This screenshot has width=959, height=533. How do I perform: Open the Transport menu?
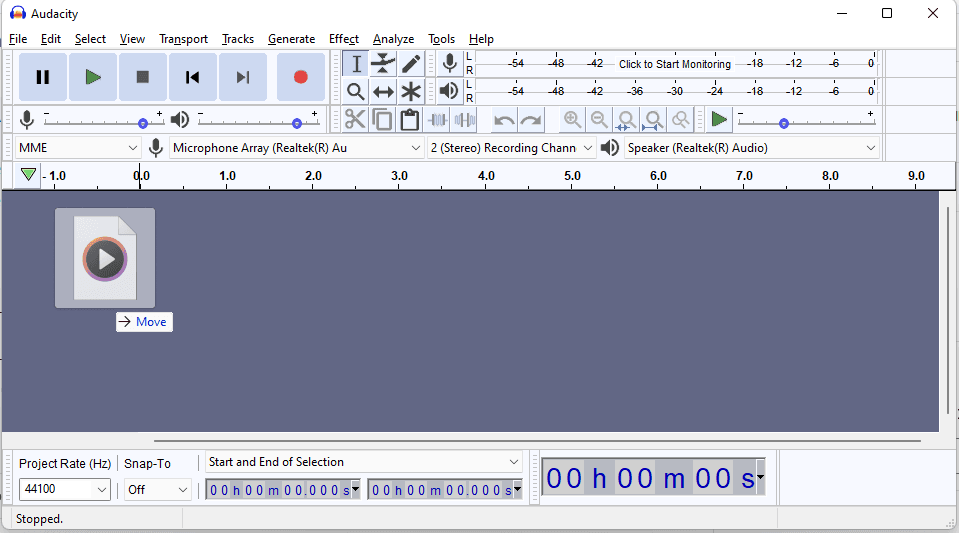pyautogui.click(x=183, y=39)
